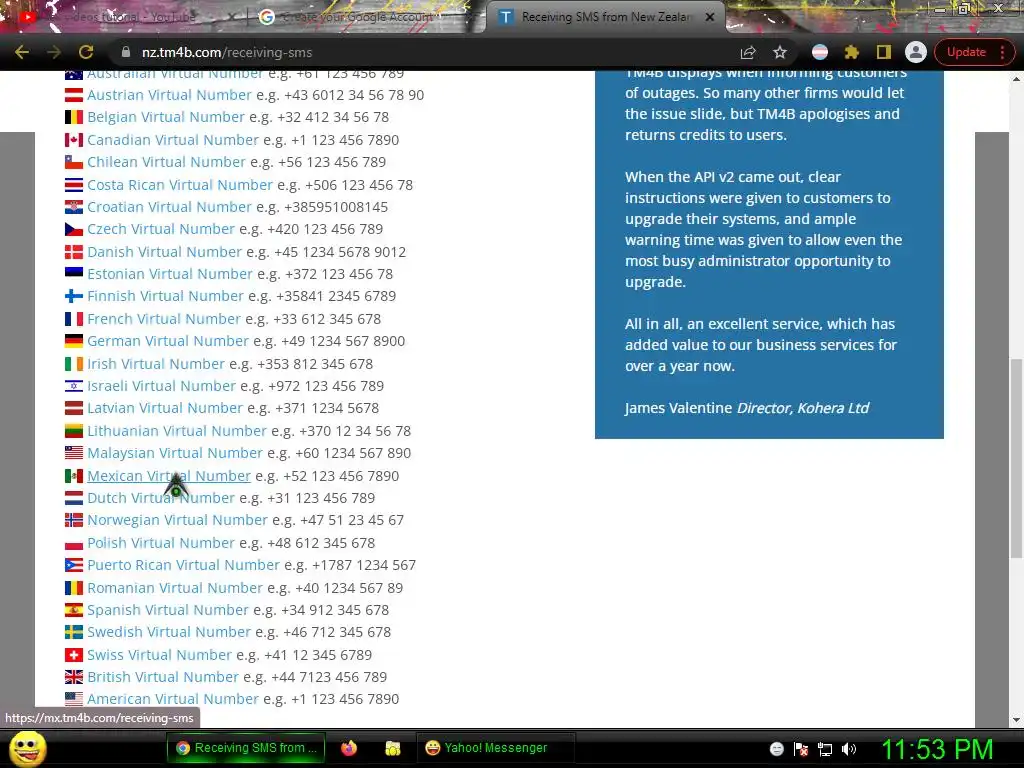Open Latvian Virtual Number link
This screenshot has width=1024, height=768.
point(165,408)
